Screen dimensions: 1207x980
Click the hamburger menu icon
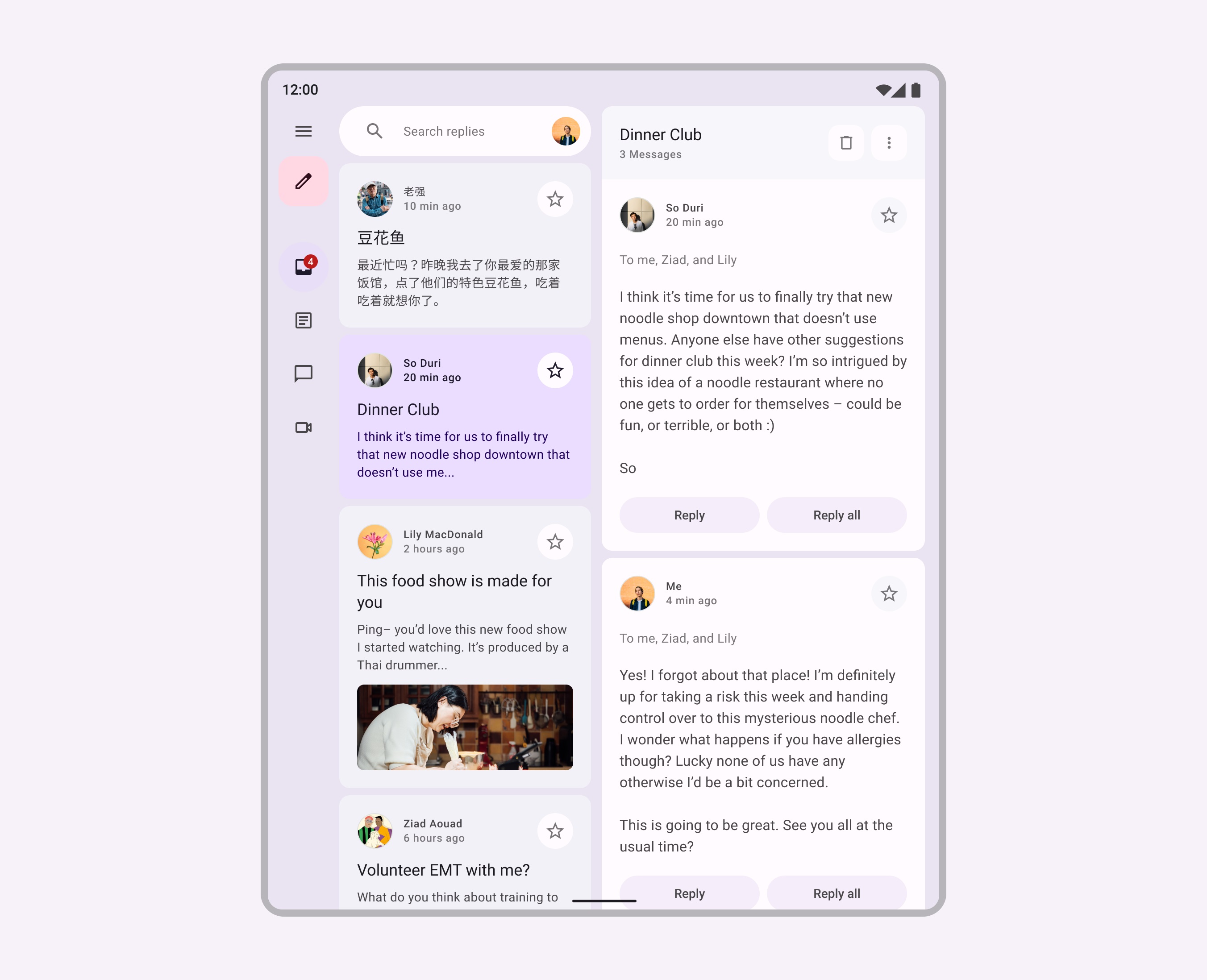coord(303,131)
